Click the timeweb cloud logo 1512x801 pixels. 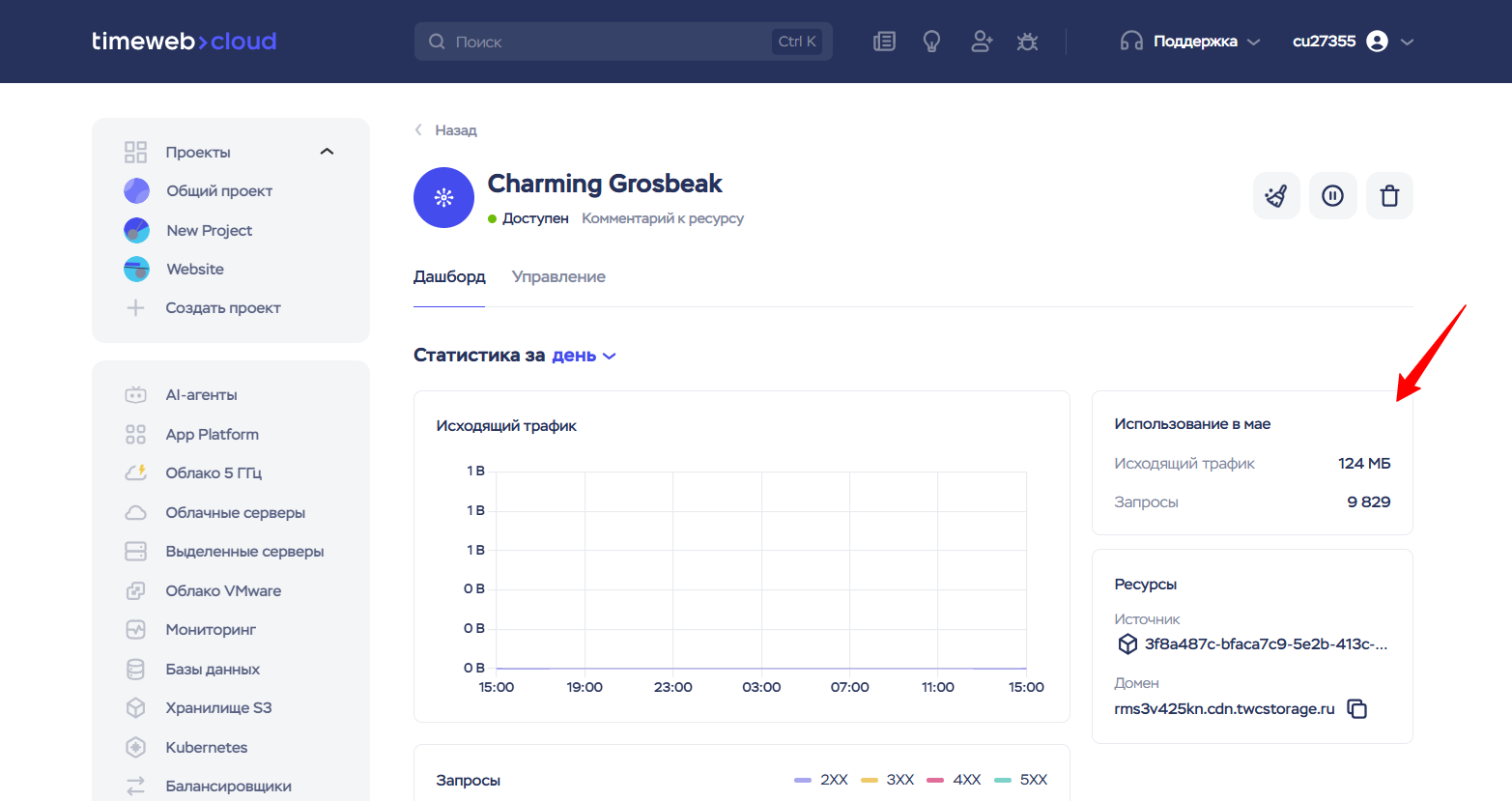[185, 42]
